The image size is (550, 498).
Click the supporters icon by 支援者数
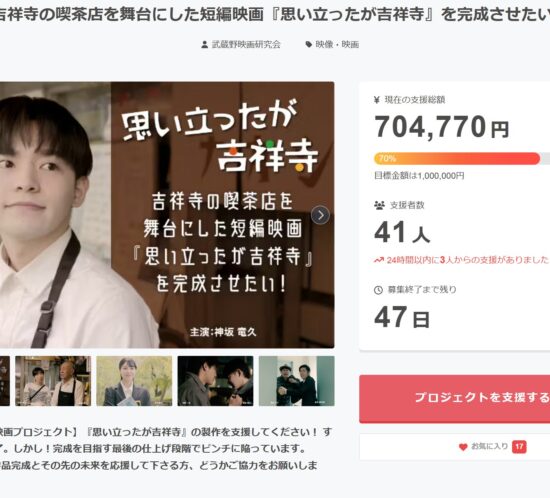pos(379,205)
